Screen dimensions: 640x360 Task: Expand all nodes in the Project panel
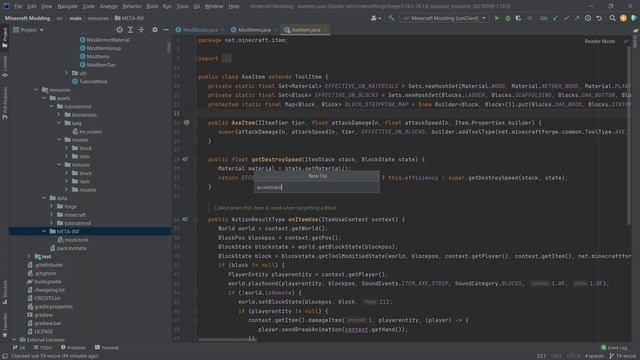point(130,30)
